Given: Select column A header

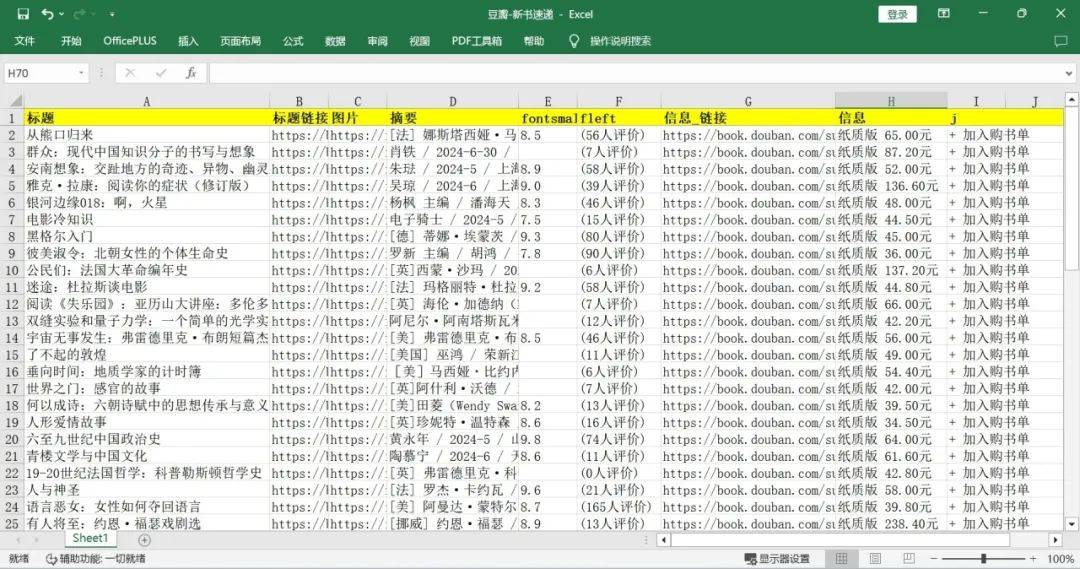Looking at the screenshot, I should (147, 101).
